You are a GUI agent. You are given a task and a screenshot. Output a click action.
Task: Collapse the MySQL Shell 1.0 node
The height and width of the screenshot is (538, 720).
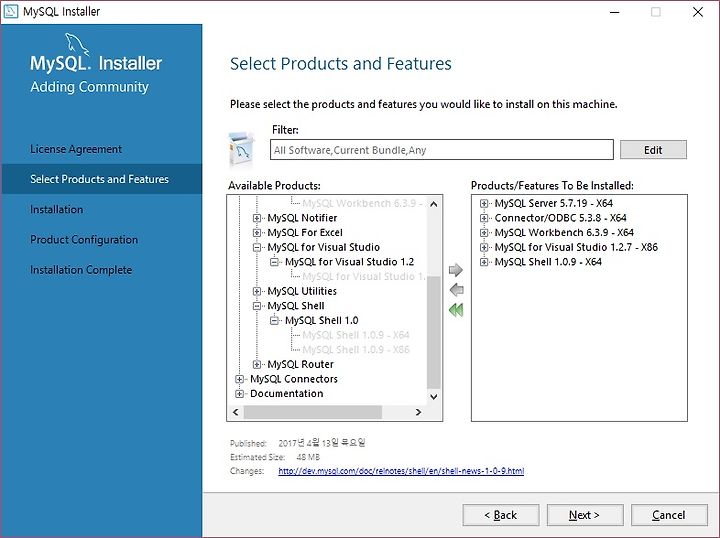coord(274,321)
